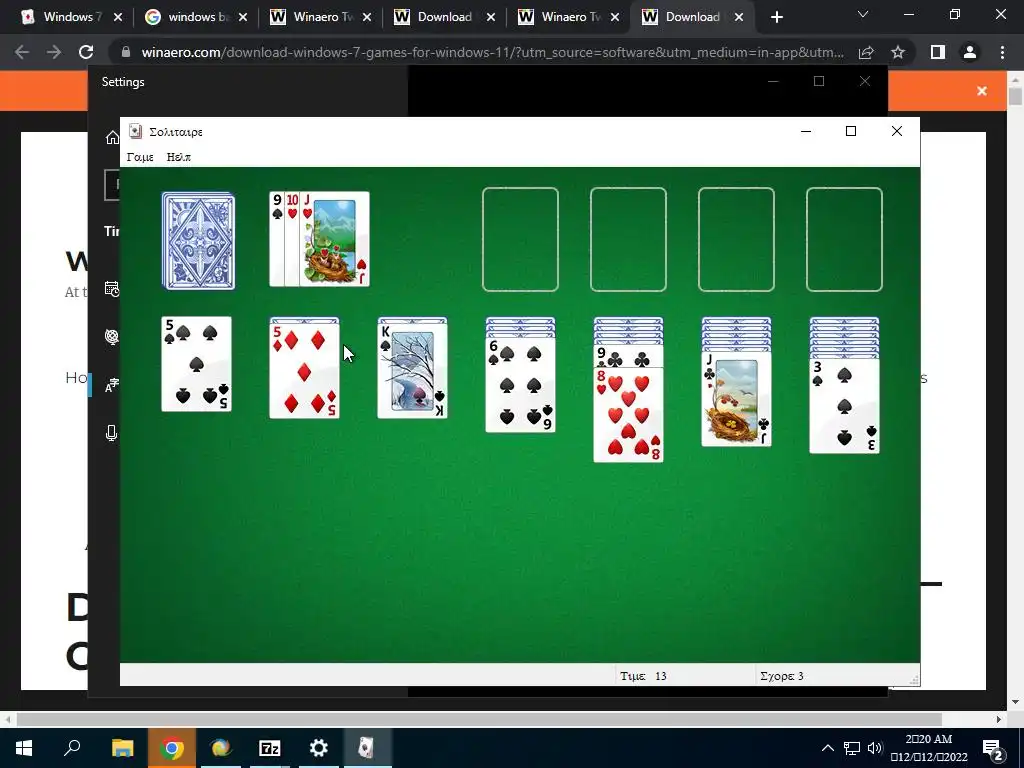
Task: Bookmark this page with the star
Action: pos(898,52)
